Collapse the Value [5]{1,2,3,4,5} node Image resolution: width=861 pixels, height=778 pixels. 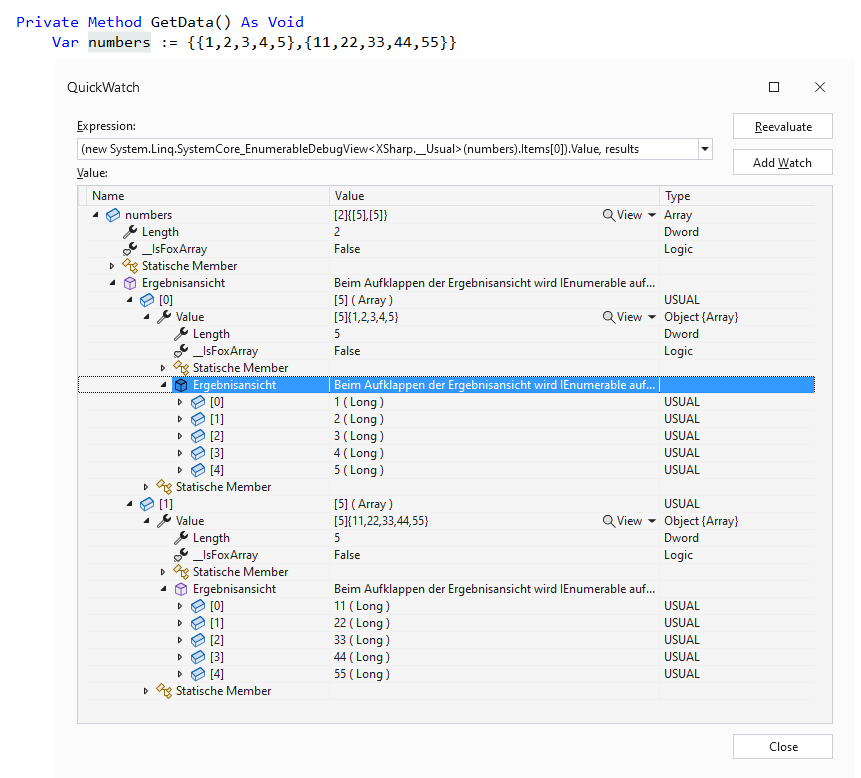147,317
